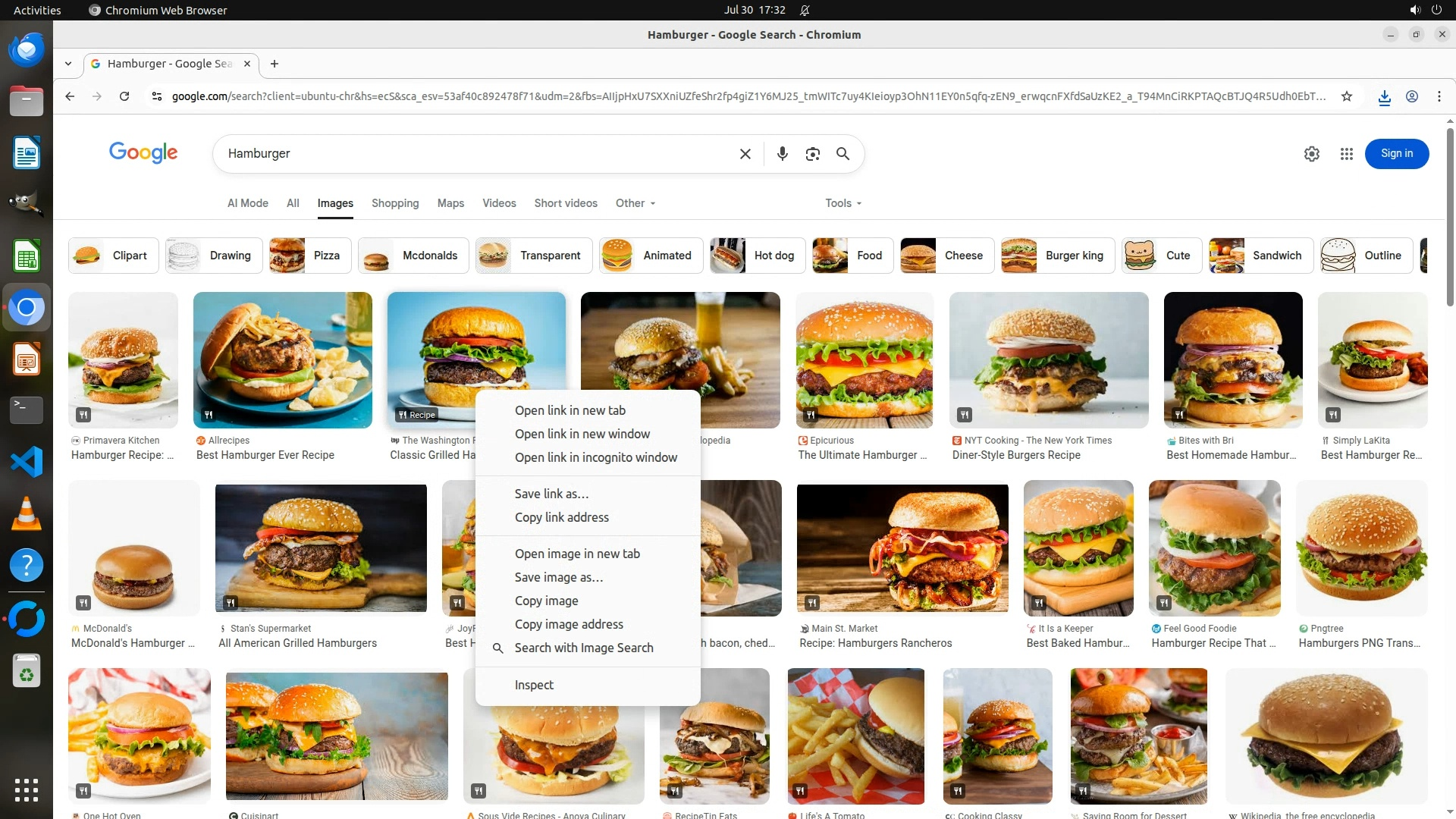1456x819 pixels.
Task: Open the tab search chevron
Action: point(68,64)
